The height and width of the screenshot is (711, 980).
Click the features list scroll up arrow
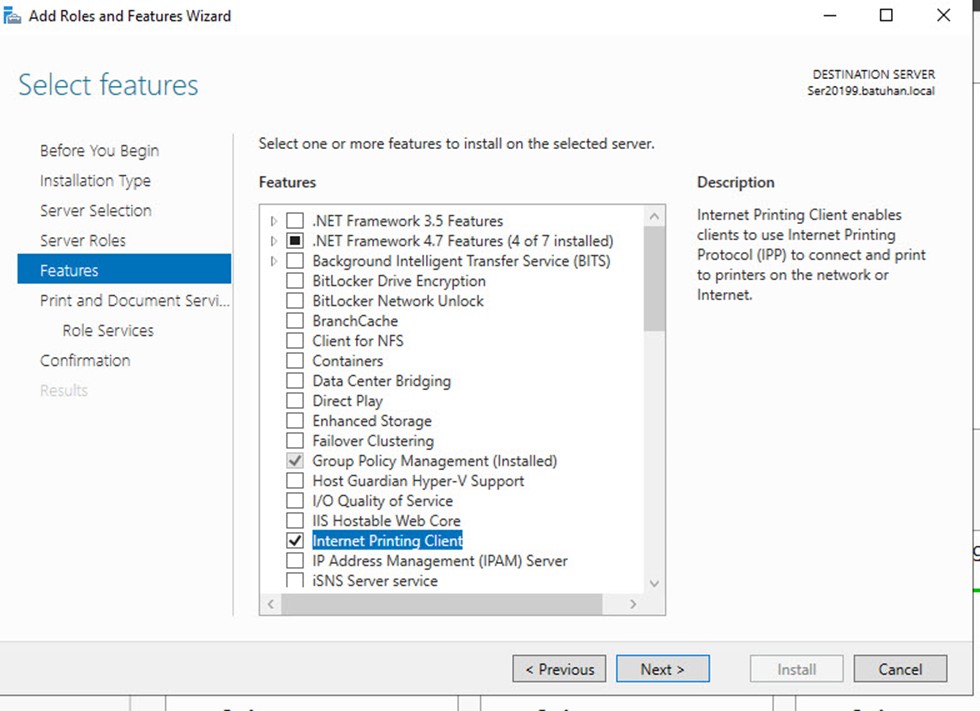pyautogui.click(x=654, y=216)
